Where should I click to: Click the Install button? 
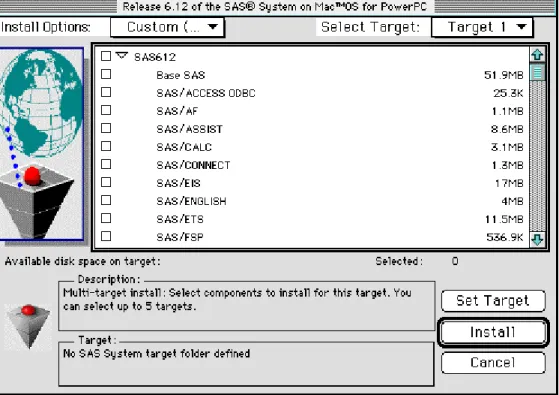(493, 332)
